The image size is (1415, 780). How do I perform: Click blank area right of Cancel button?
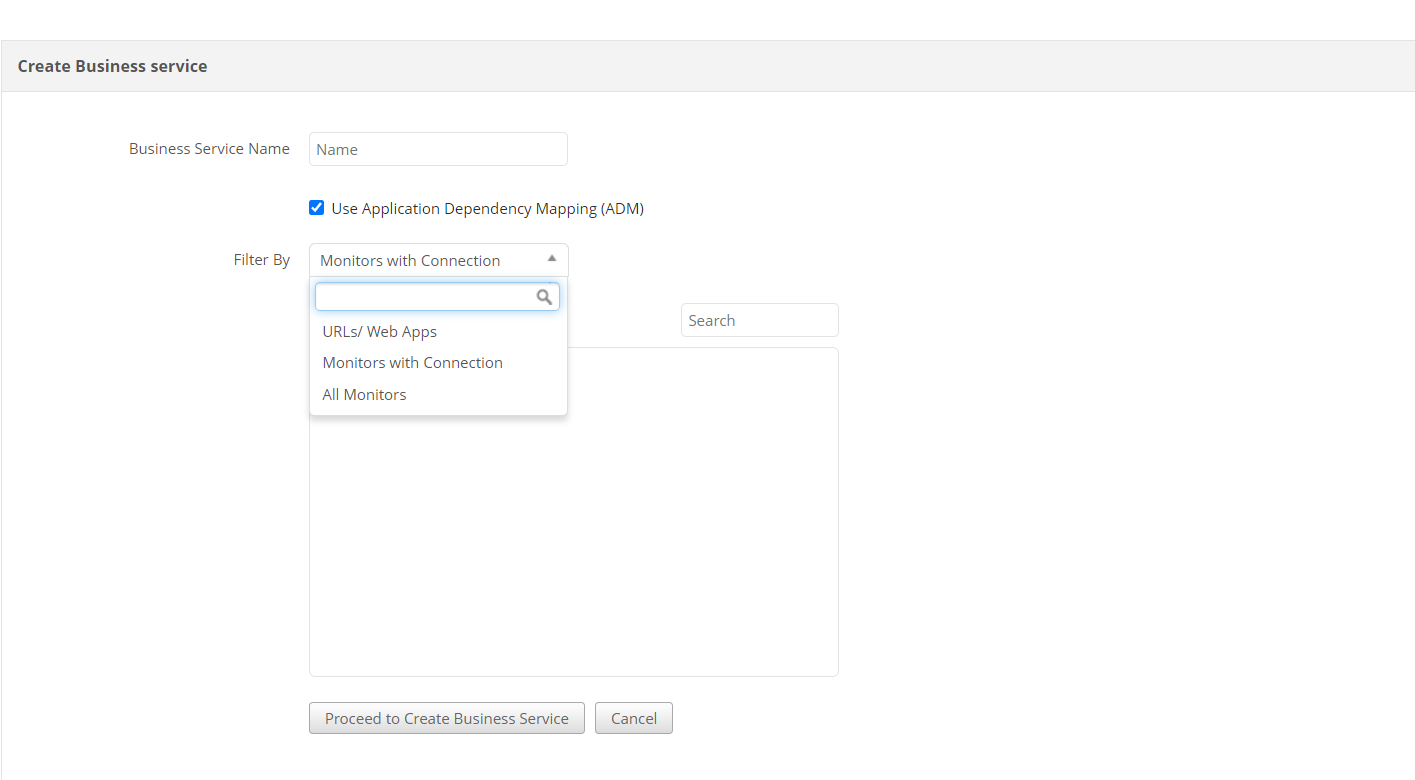click(900, 718)
